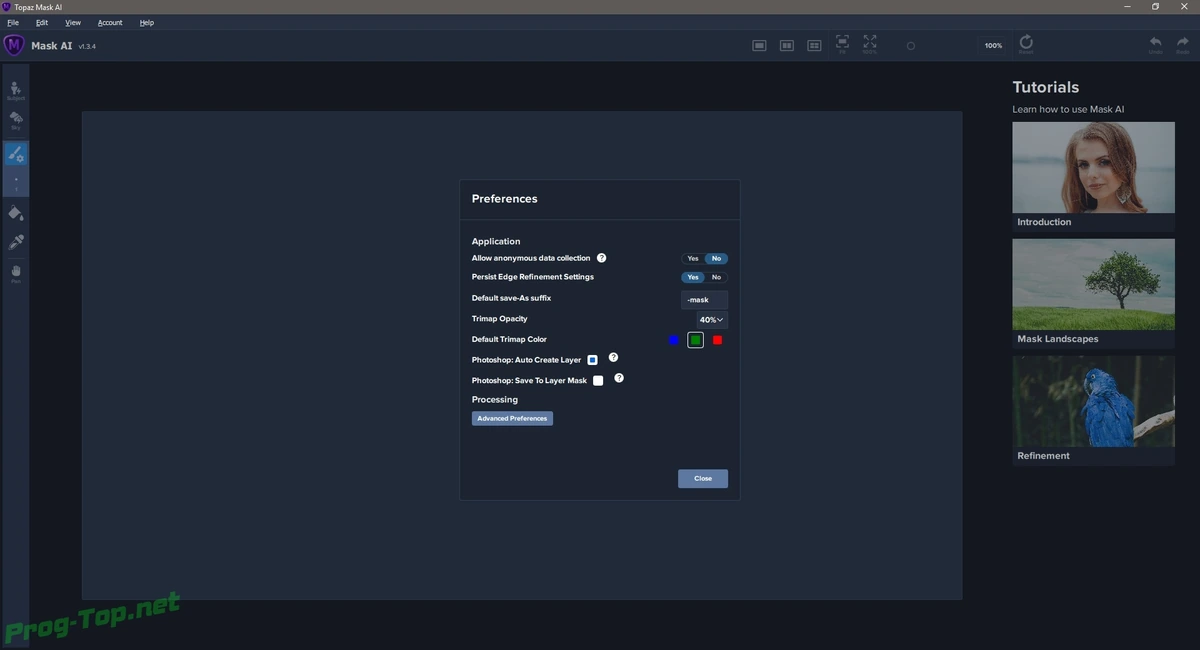Click the Preferences dialog title
The width and height of the screenshot is (1200, 650).
click(505, 199)
